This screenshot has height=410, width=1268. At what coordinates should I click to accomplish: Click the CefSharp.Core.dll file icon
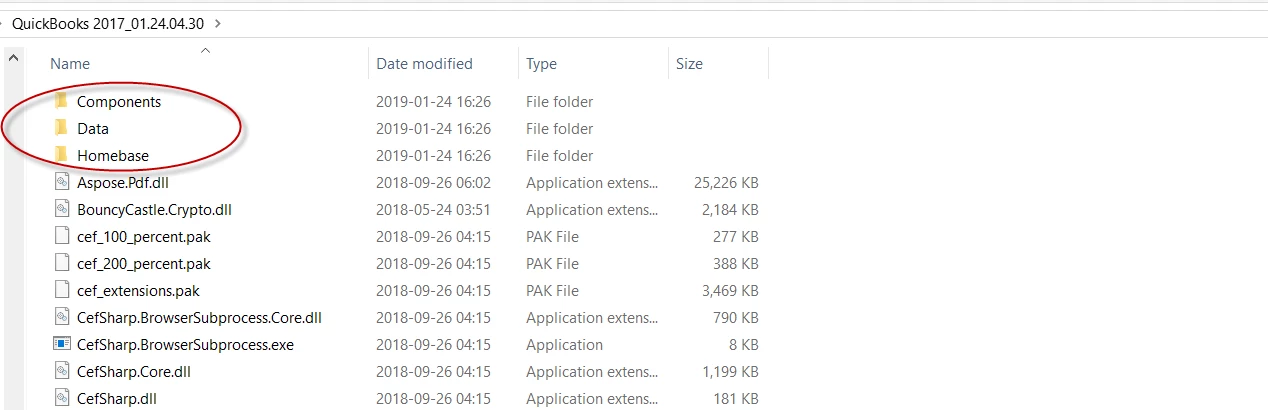click(61, 372)
